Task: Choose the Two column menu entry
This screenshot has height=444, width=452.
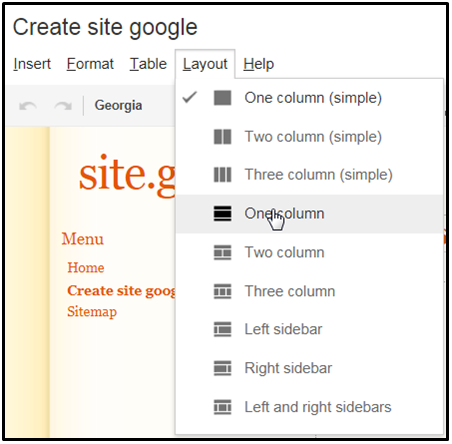Action: click(x=309, y=252)
